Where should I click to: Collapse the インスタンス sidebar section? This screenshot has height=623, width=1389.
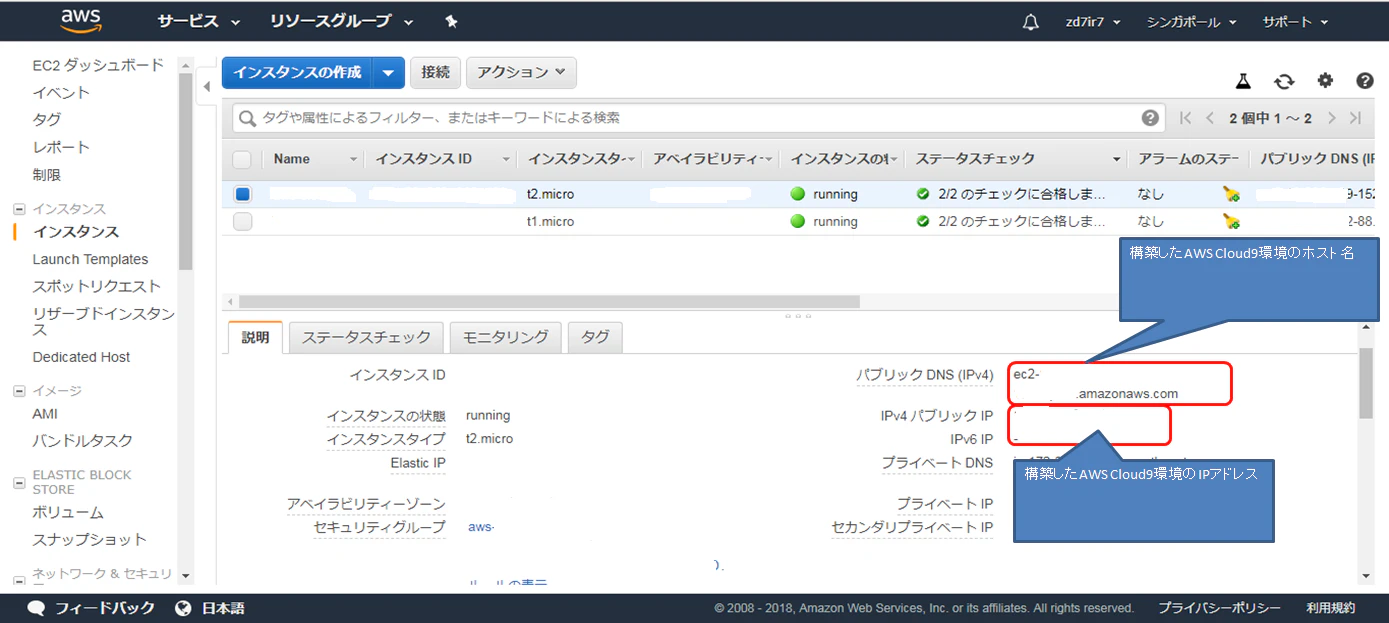(x=18, y=209)
